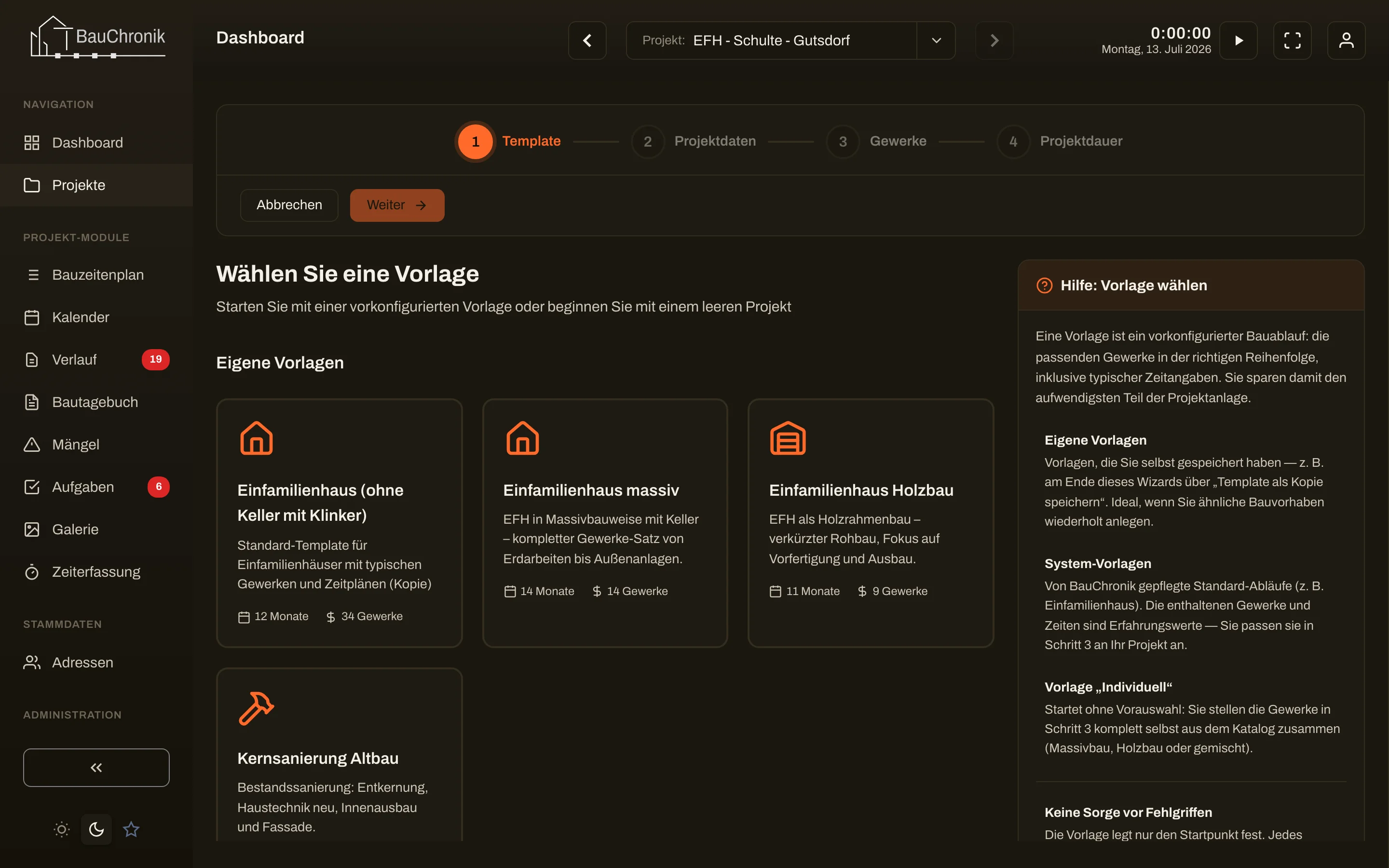
Task: Click '14 Monate' on massiv card
Action: tap(539, 591)
